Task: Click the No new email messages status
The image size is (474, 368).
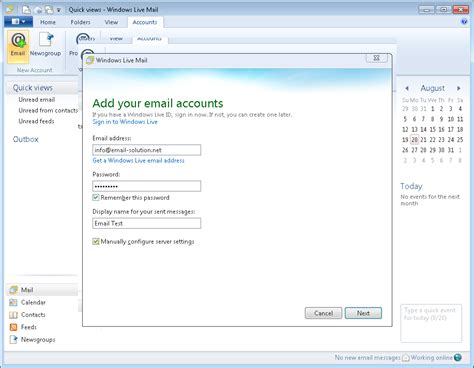Action: coord(367,358)
